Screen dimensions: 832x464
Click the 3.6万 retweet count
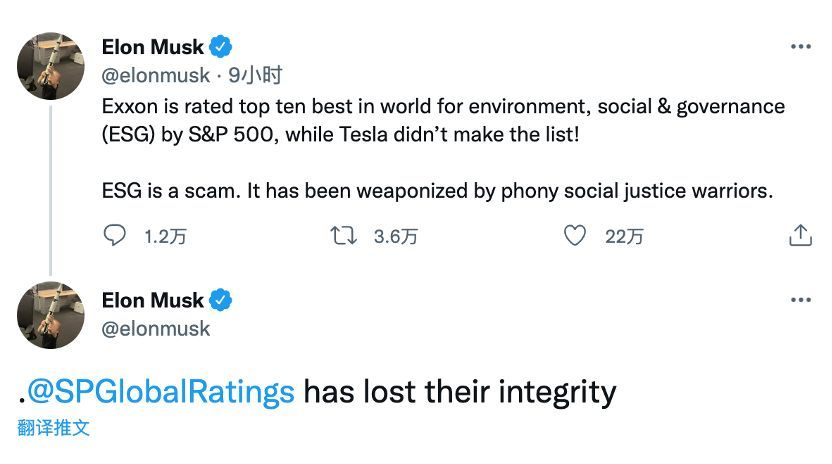click(395, 237)
